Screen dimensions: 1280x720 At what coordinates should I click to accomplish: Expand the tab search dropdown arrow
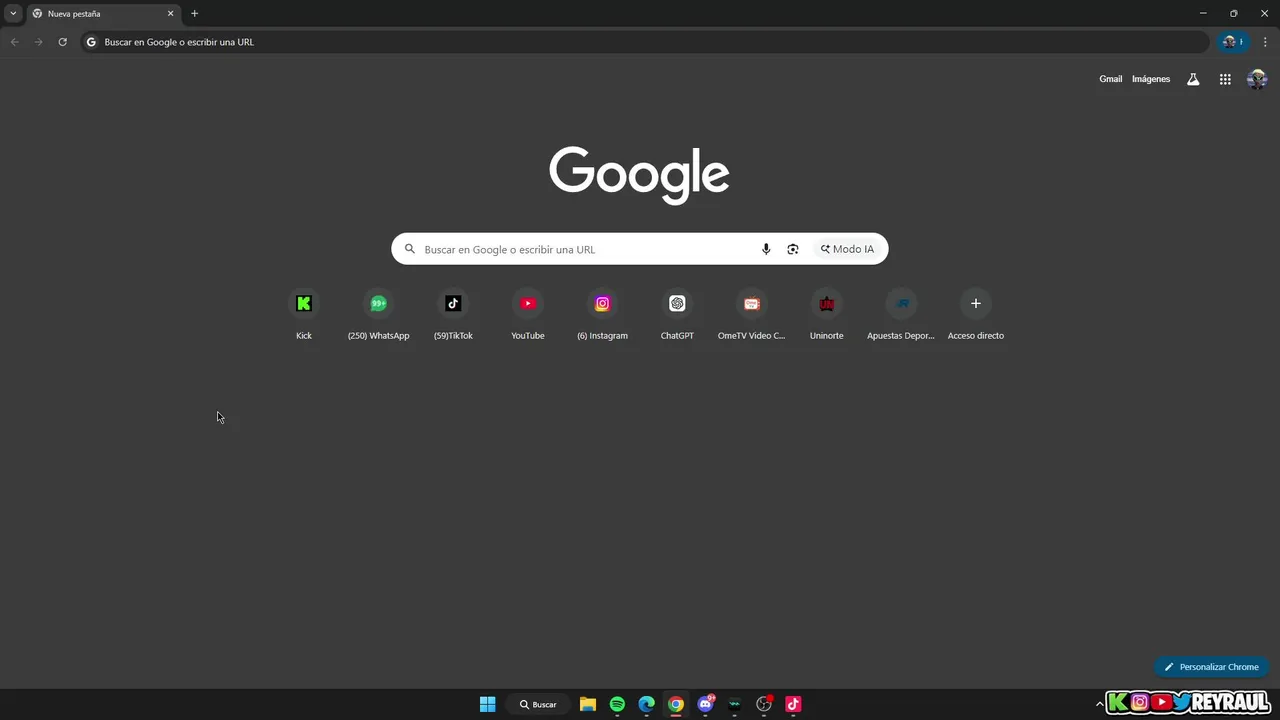coord(13,13)
